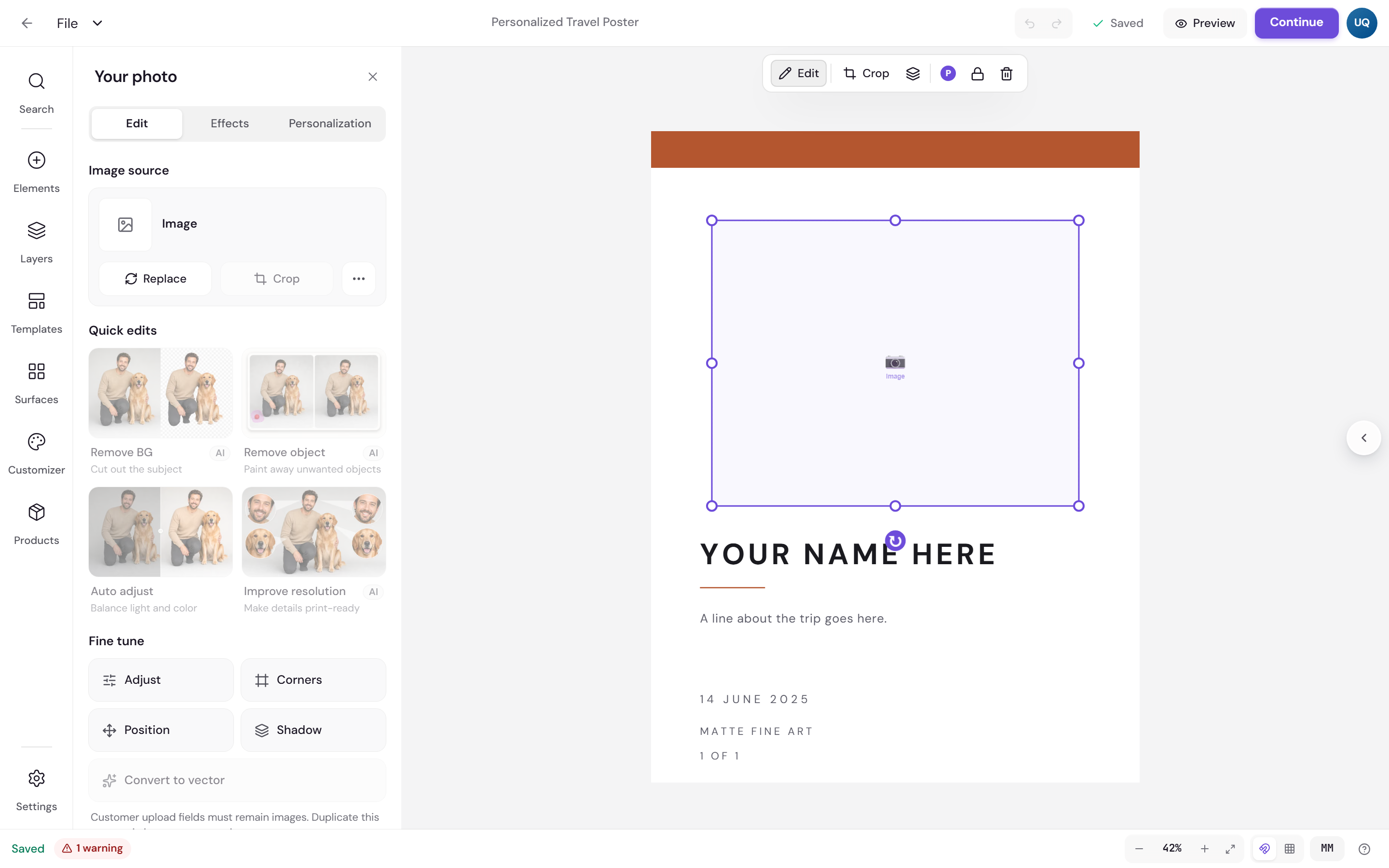The width and height of the screenshot is (1389, 868).
Task: Zoom out with the minus button
Action: 1139,849
